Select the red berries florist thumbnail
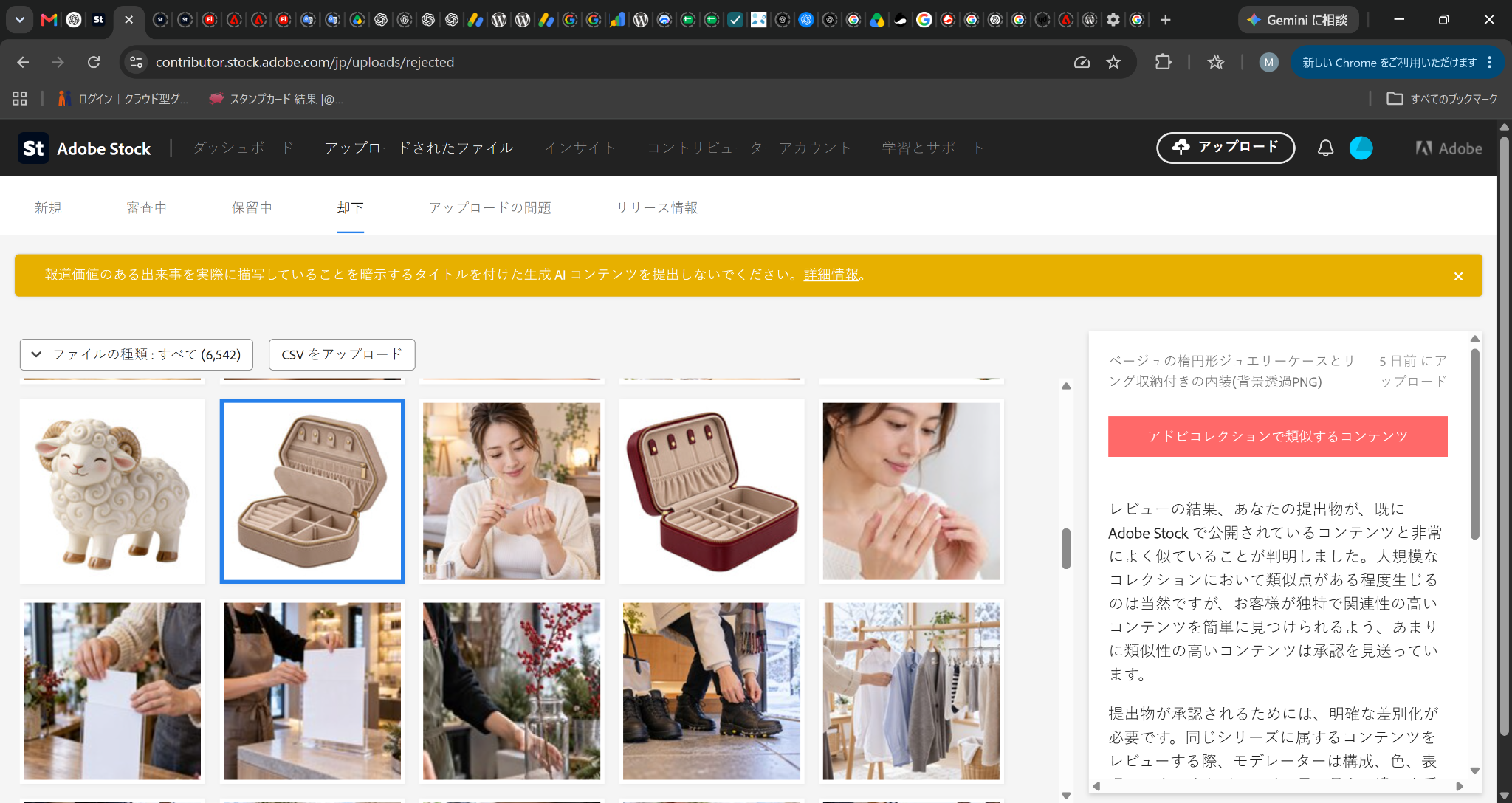This screenshot has height=803, width=1512. pyautogui.click(x=512, y=691)
